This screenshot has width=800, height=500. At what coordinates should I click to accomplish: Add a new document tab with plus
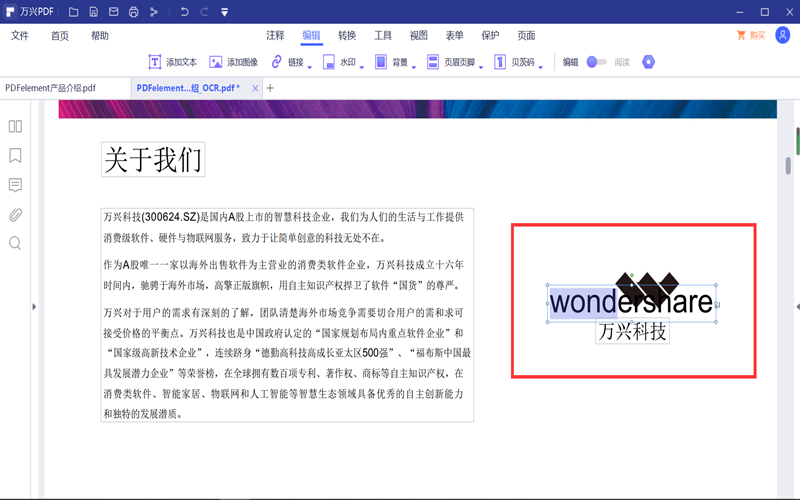click(270, 88)
